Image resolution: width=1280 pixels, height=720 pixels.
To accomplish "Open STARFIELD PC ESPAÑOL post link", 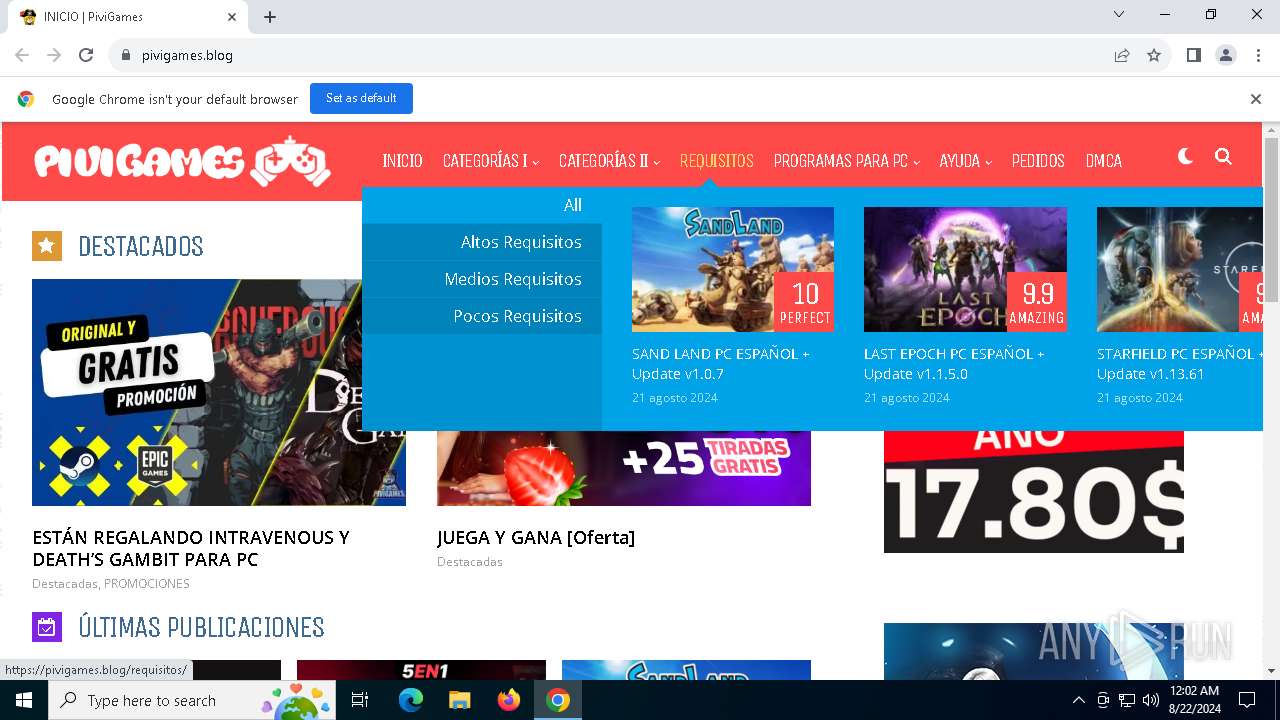I will (x=1180, y=364).
